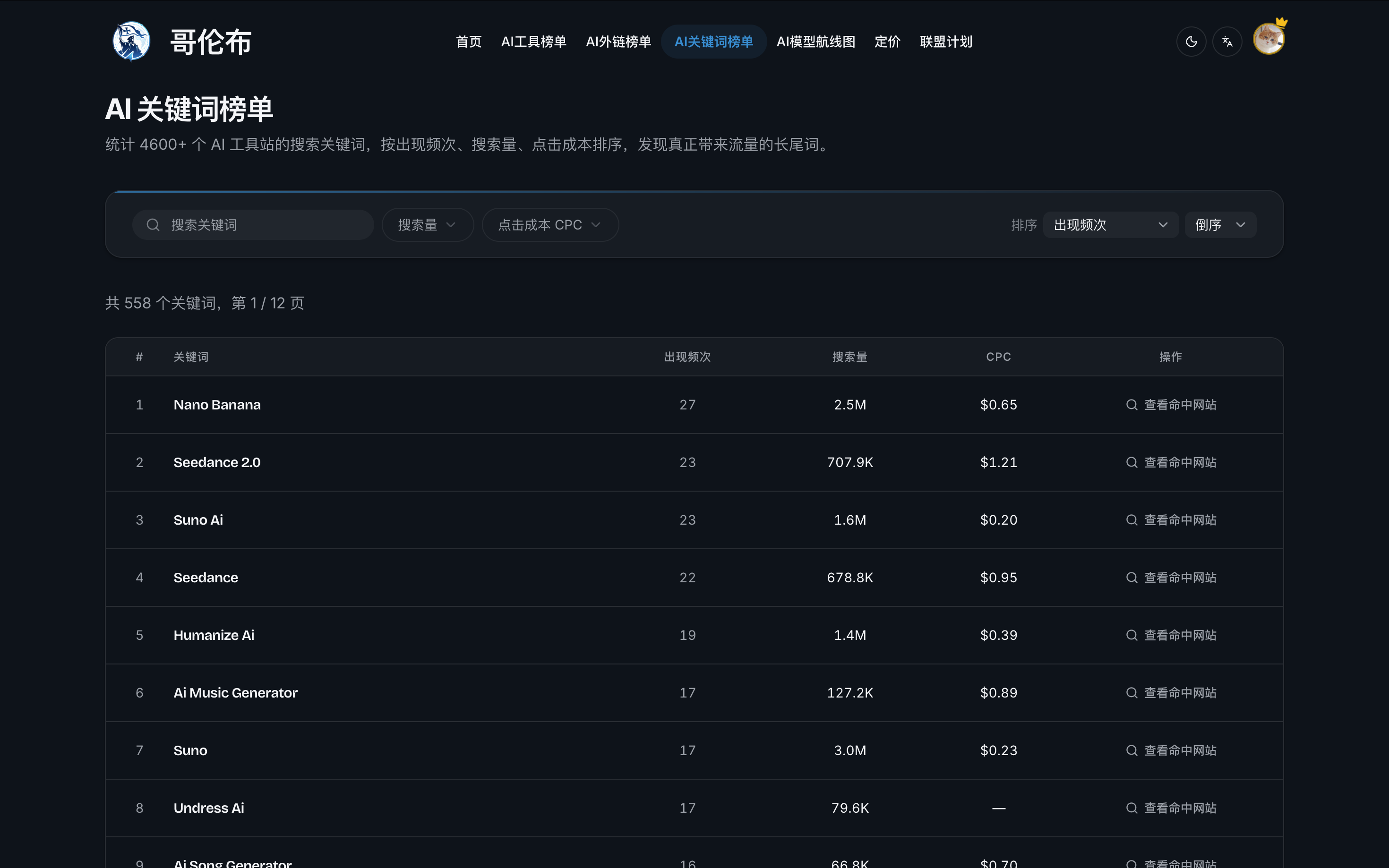Viewport: 1389px width, 868px height.
Task: Click the AI 关键词榜单 page heading
Action: [x=189, y=109]
